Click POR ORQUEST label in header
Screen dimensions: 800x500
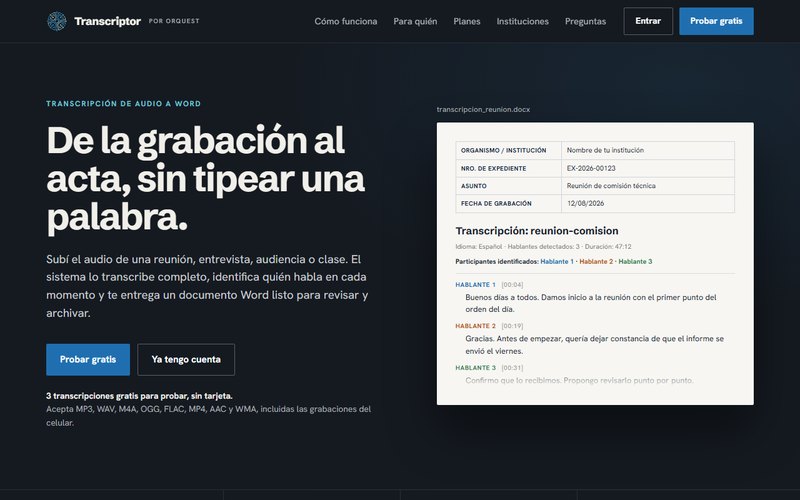click(174, 21)
